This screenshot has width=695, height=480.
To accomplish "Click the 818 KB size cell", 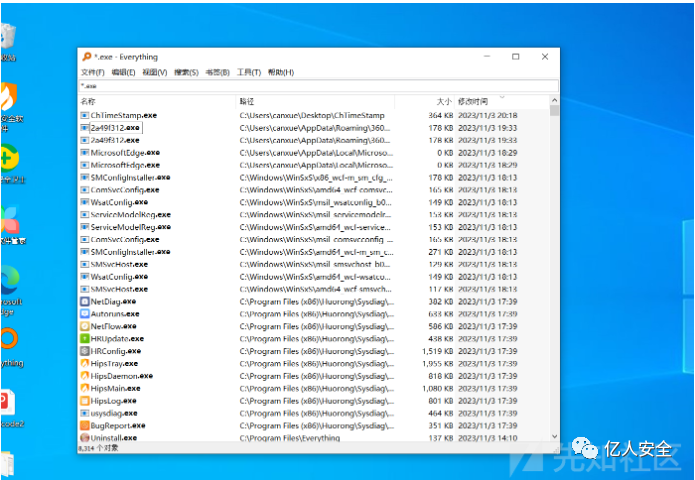I will tap(441, 376).
